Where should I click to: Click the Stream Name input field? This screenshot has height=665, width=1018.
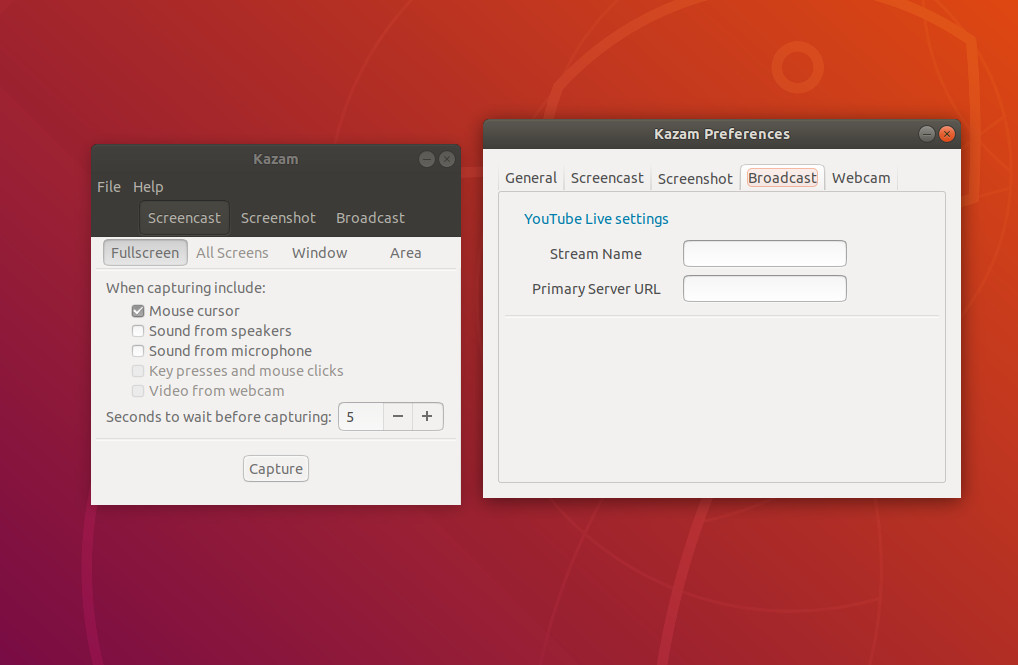[764, 254]
